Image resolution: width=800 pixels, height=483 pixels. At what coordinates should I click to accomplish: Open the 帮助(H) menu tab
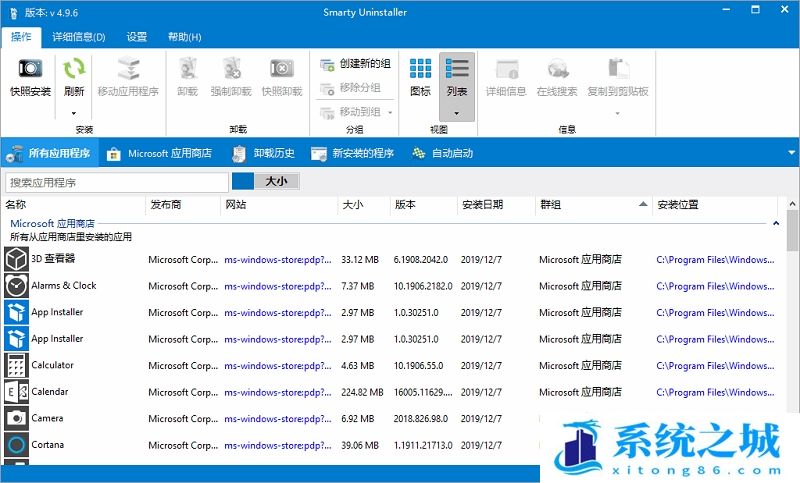point(185,37)
